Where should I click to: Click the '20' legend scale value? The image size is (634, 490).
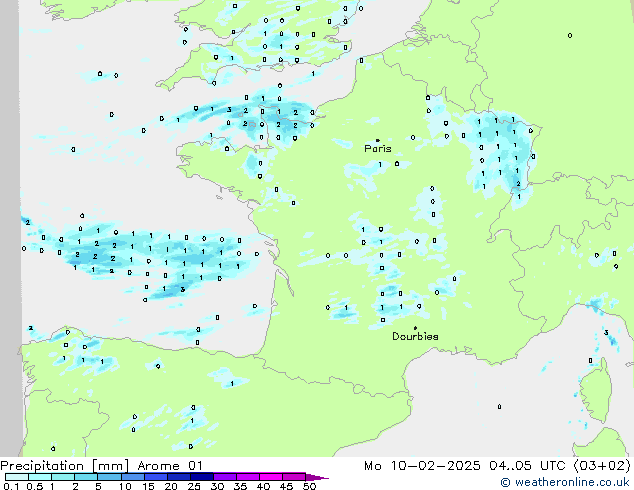pyautogui.click(x=171, y=486)
